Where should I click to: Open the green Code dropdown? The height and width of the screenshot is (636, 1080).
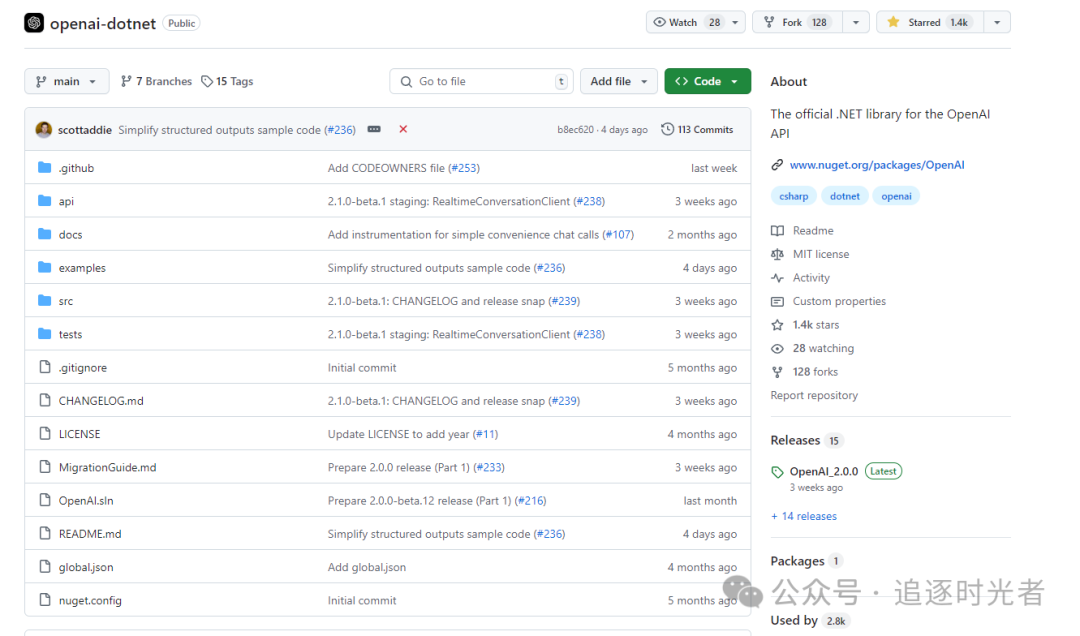pyautogui.click(x=707, y=81)
